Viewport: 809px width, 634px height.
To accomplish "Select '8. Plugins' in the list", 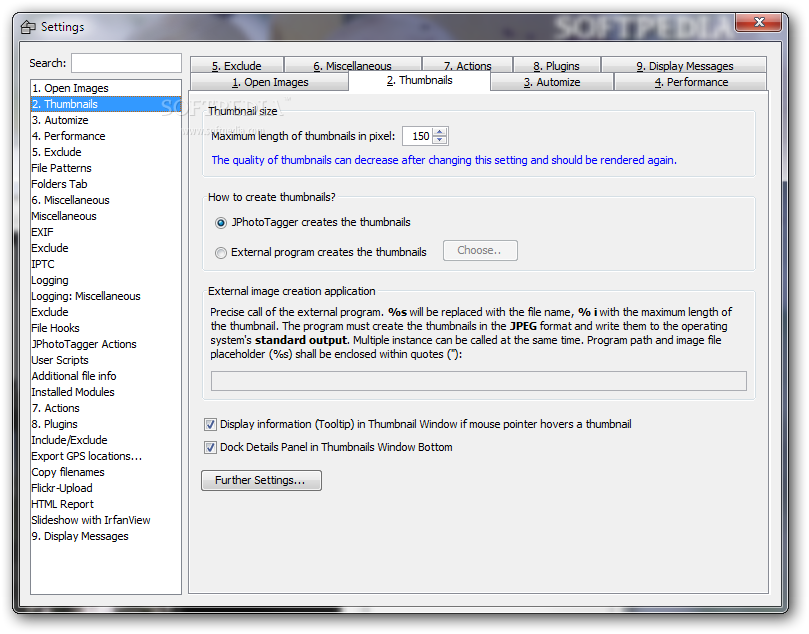I will coord(106,424).
